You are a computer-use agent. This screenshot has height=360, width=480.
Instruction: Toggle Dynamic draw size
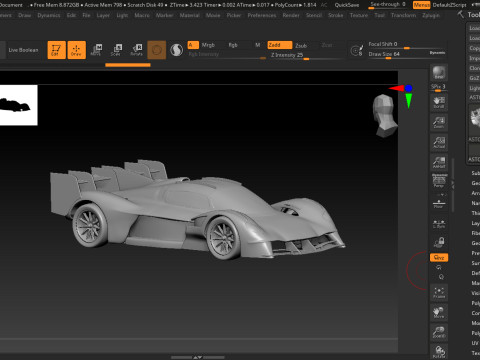click(437, 53)
